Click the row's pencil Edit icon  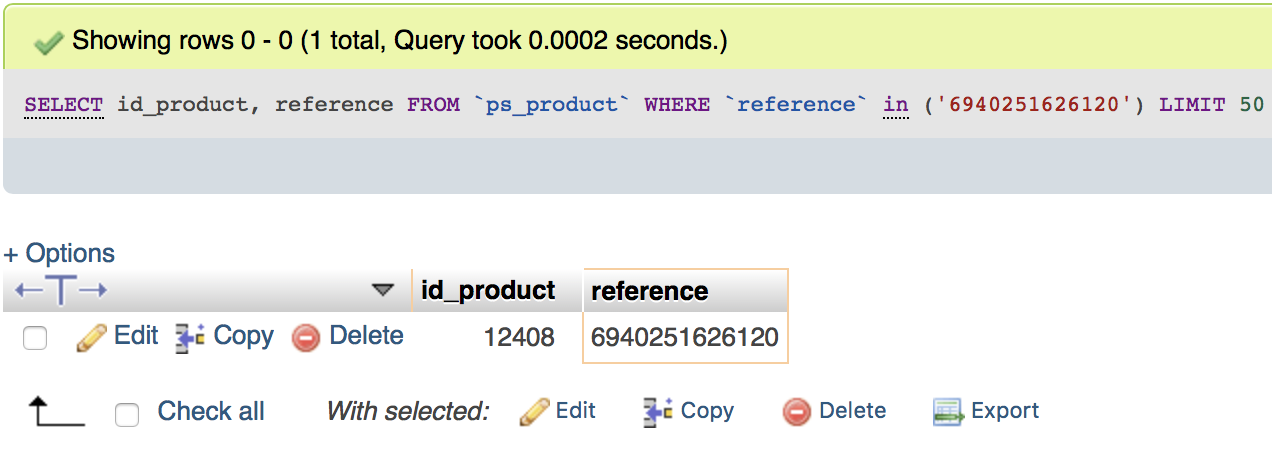(x=91, y=338)
